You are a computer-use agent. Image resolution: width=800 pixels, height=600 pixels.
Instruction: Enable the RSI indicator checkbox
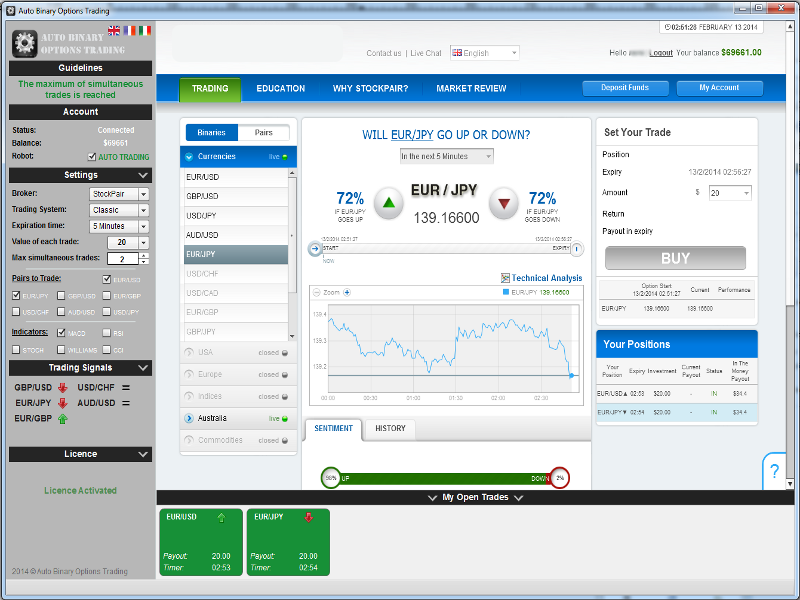click(107, 333)
